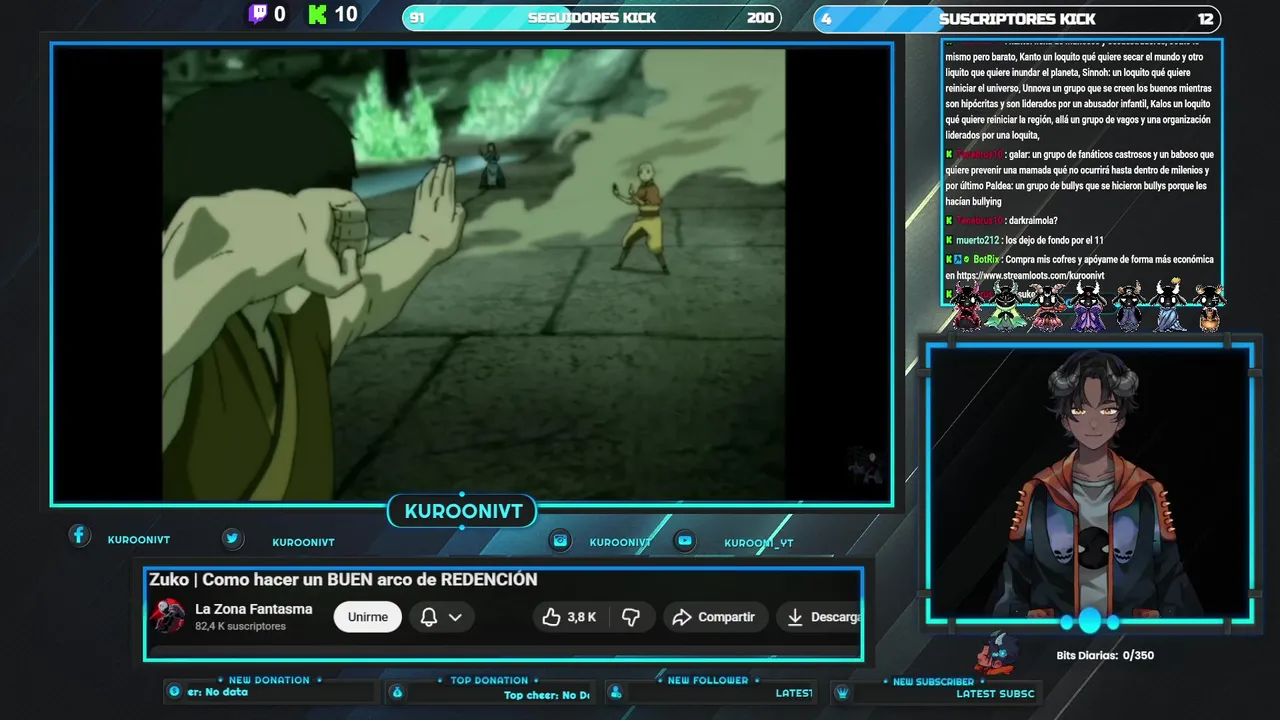This screenshot has width=1280, height=720.
Task: Click the subscriber goal number 12
Action: [x=1205, y=19]
